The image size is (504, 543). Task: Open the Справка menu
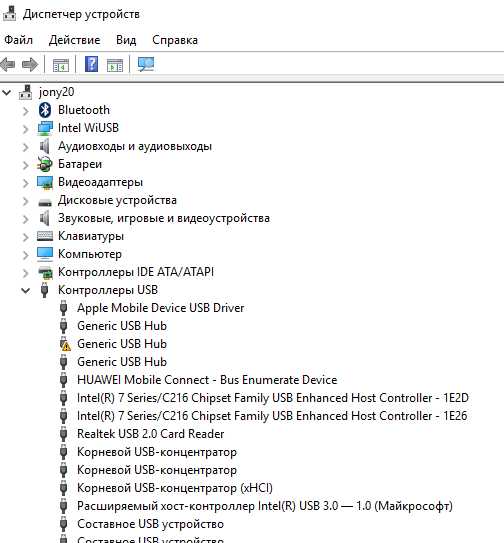175,40
